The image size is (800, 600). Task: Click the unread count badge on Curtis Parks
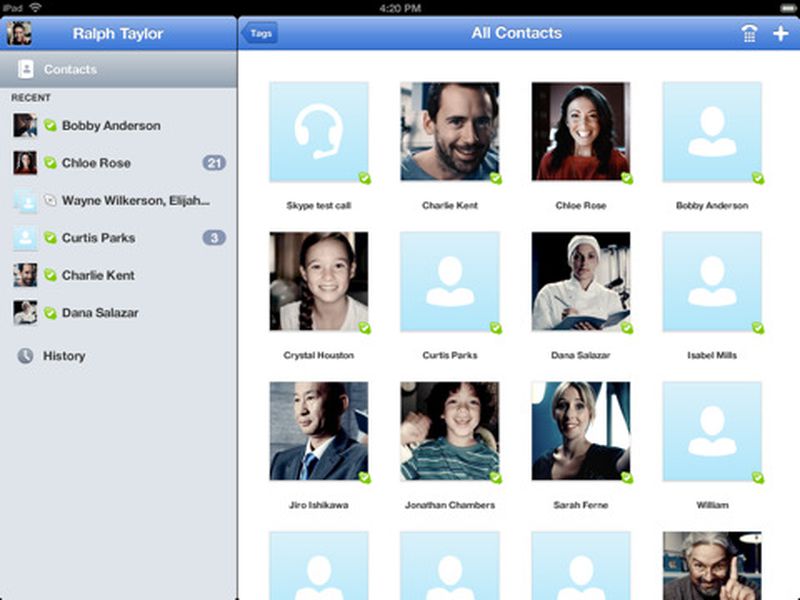pyautogui.click(x=215, y=238)
